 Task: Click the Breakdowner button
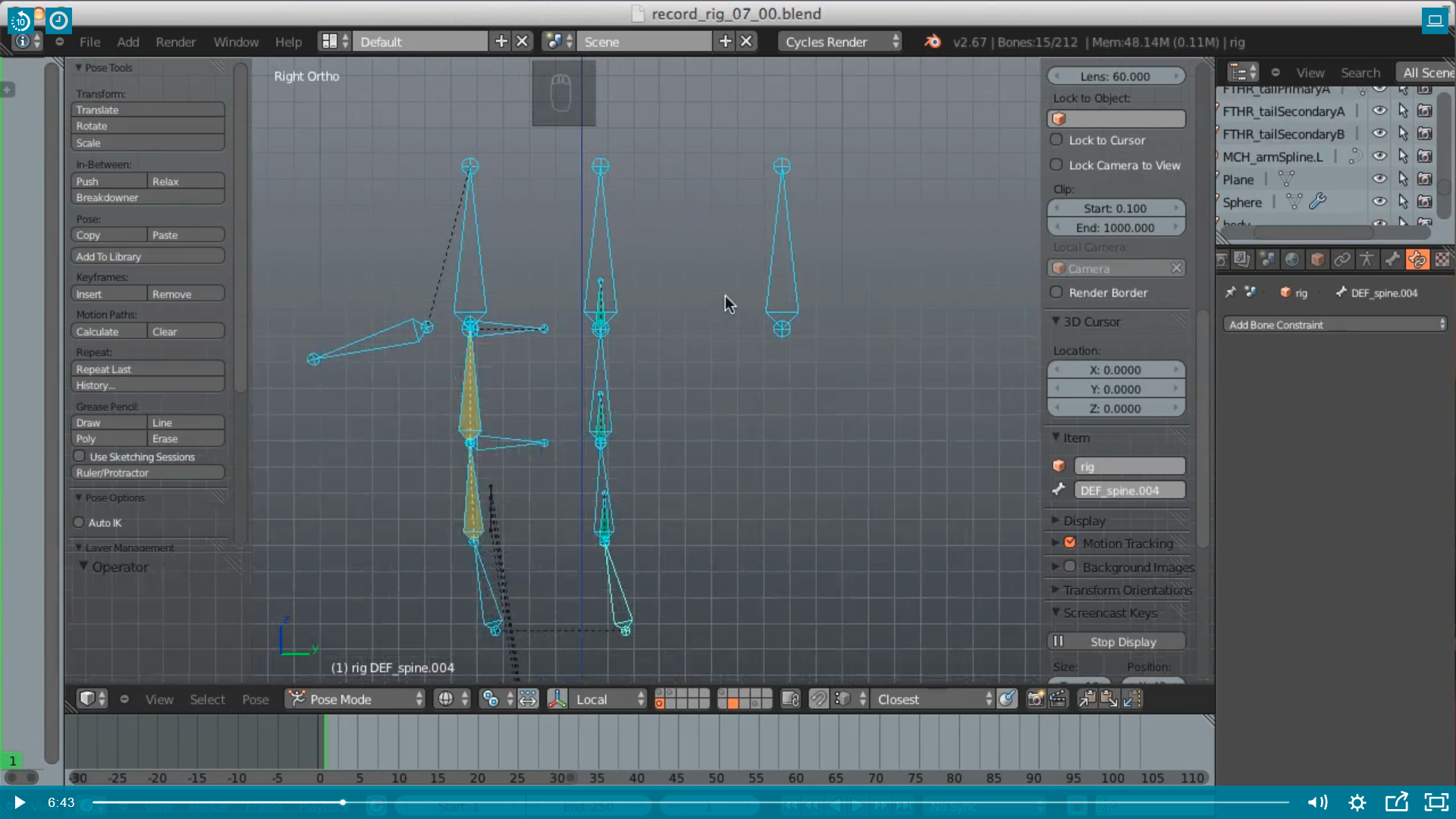[147, 197]
